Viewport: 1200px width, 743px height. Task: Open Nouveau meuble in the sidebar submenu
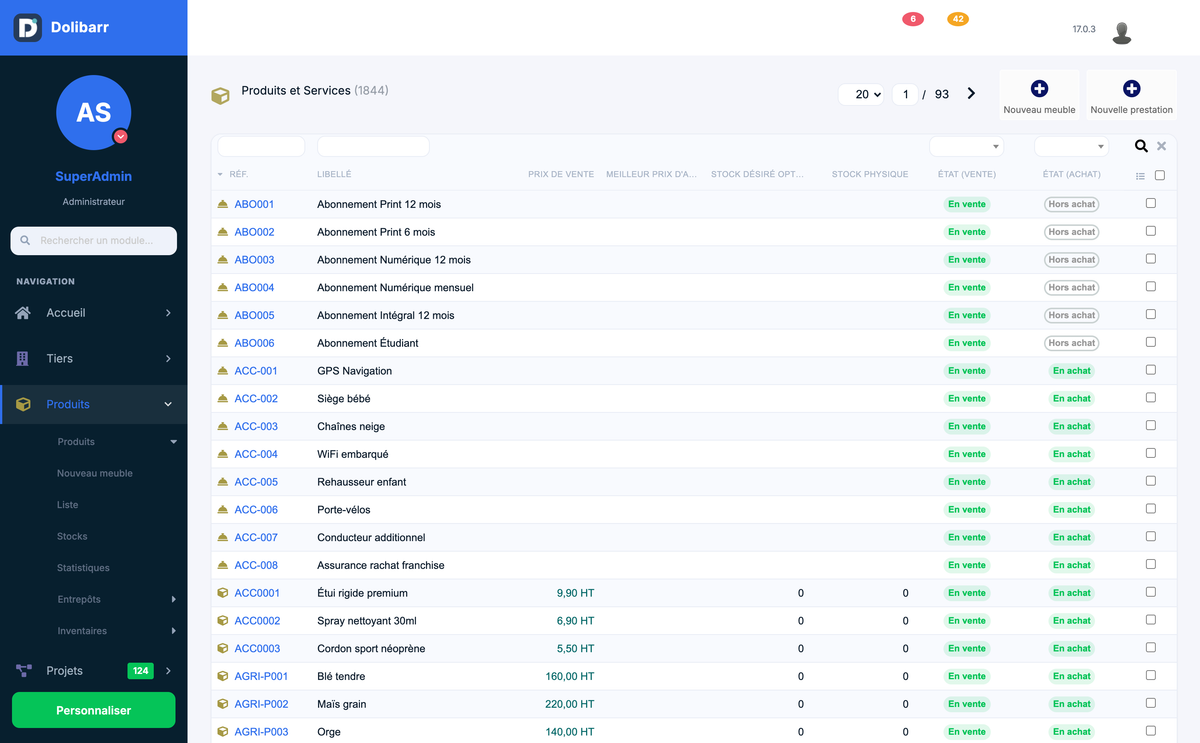95,473
